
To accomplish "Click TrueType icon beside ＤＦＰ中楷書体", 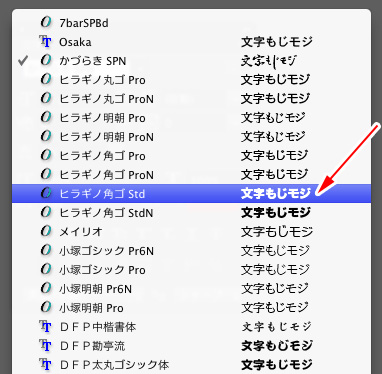I will [45, 326].
